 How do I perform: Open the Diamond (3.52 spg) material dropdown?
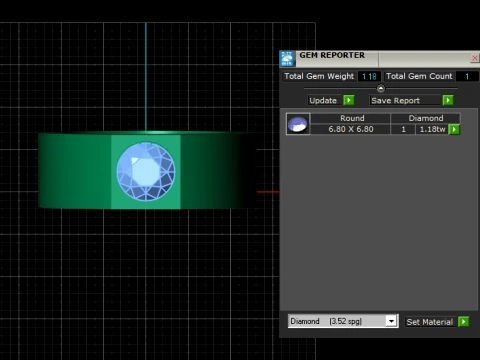(391, 321)
